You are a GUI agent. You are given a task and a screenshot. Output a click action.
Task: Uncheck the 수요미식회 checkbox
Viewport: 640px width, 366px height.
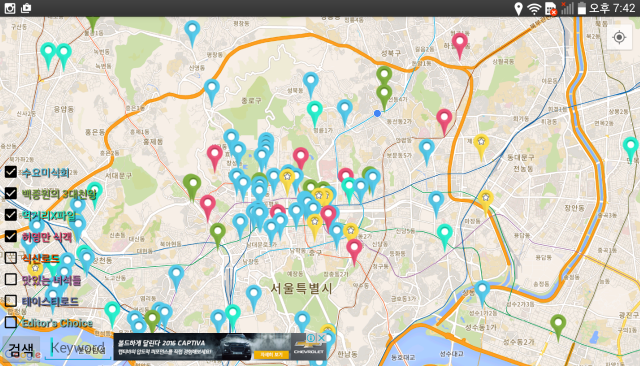tap(11, 172)
